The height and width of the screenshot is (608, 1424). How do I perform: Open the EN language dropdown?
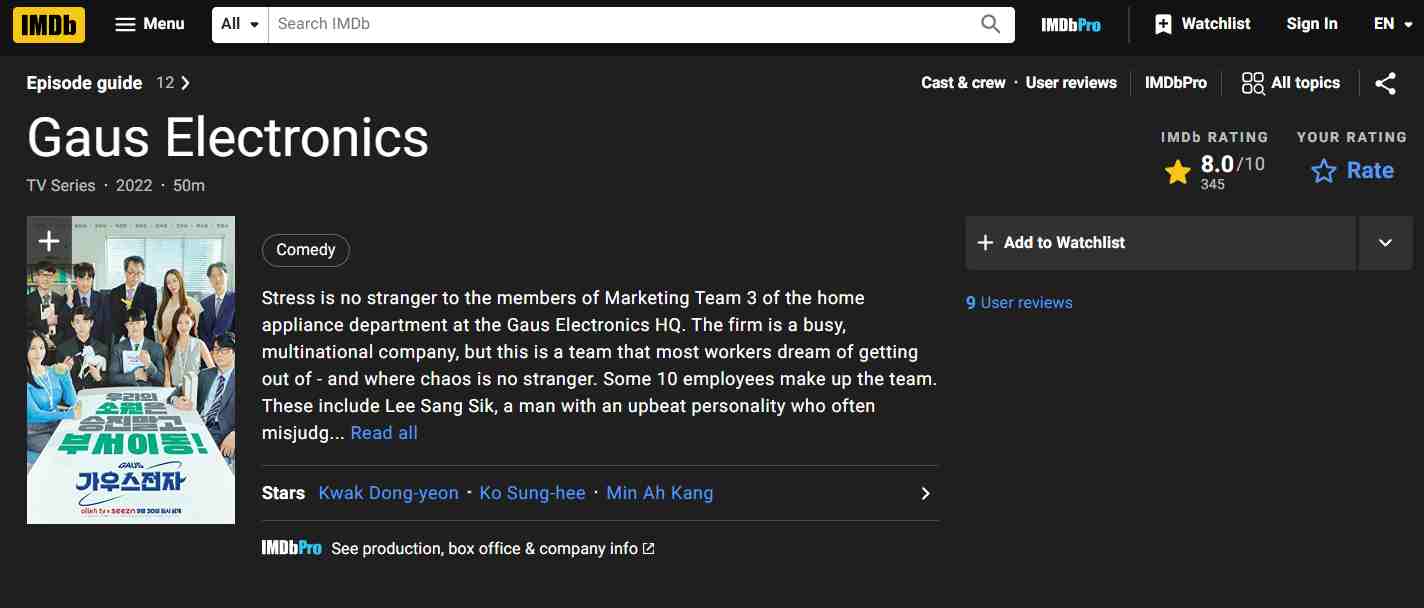coord(1391,24)
